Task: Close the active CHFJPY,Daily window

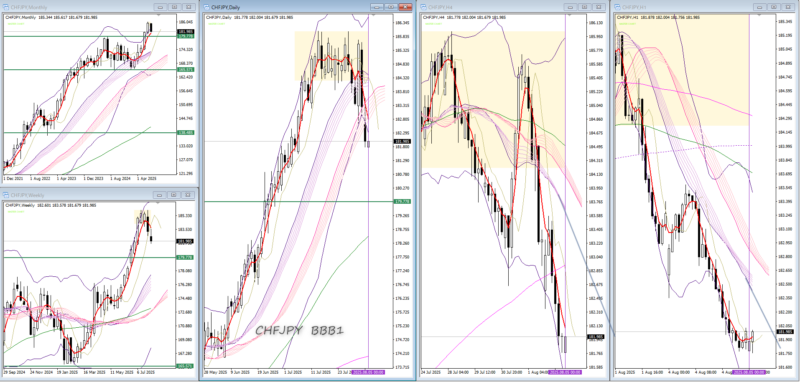Action: pos(406,7)
